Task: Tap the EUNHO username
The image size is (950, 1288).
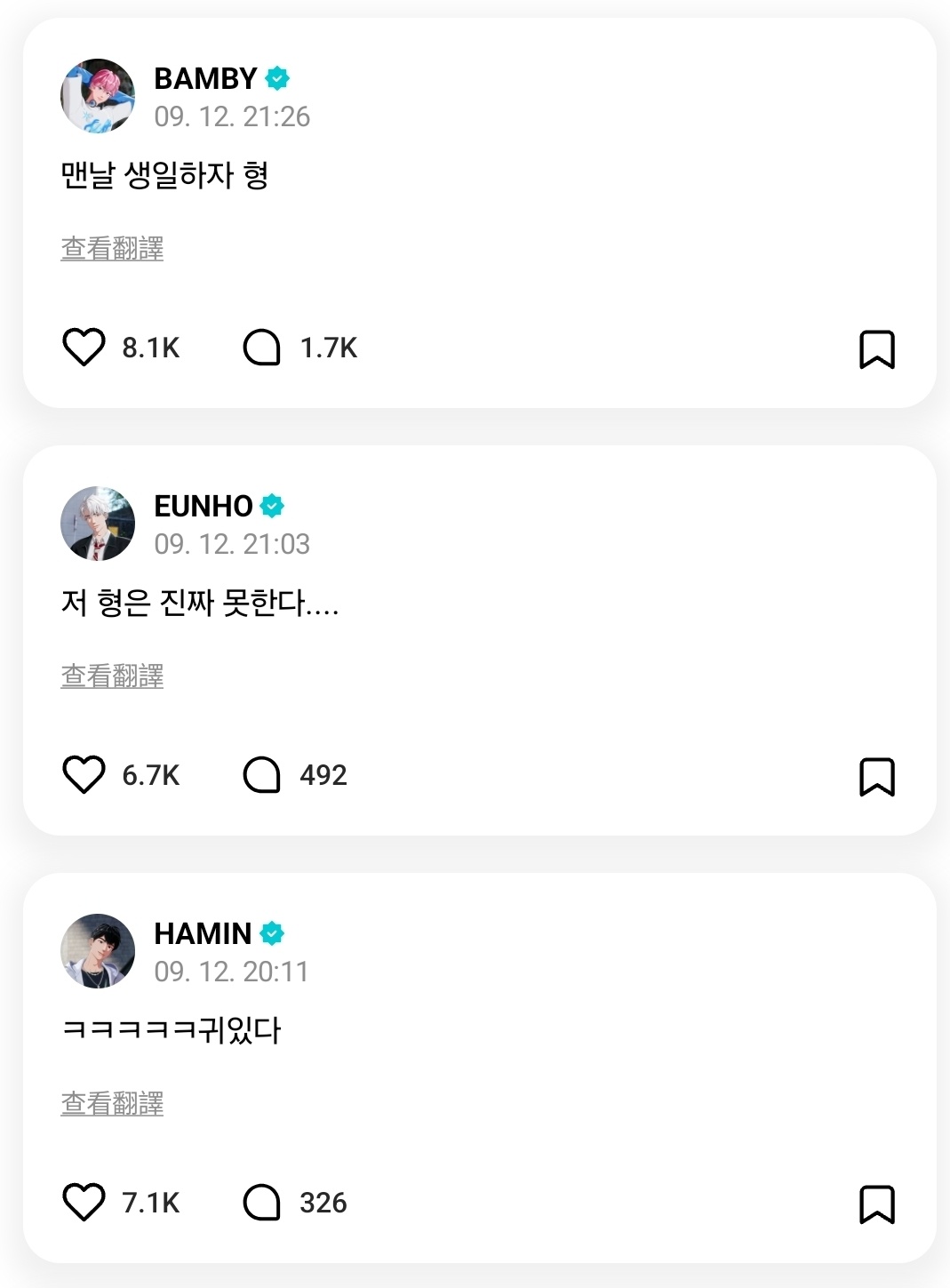Action: tap(204, 506)
